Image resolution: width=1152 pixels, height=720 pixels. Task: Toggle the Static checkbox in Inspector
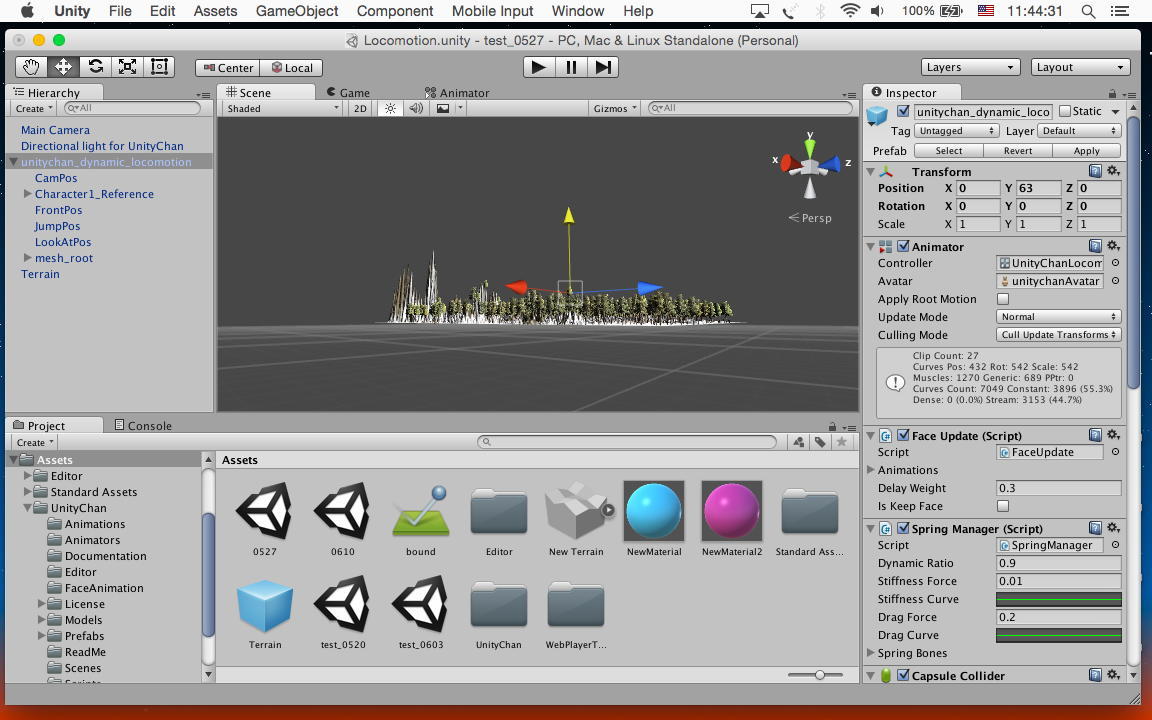(1065, 111)
